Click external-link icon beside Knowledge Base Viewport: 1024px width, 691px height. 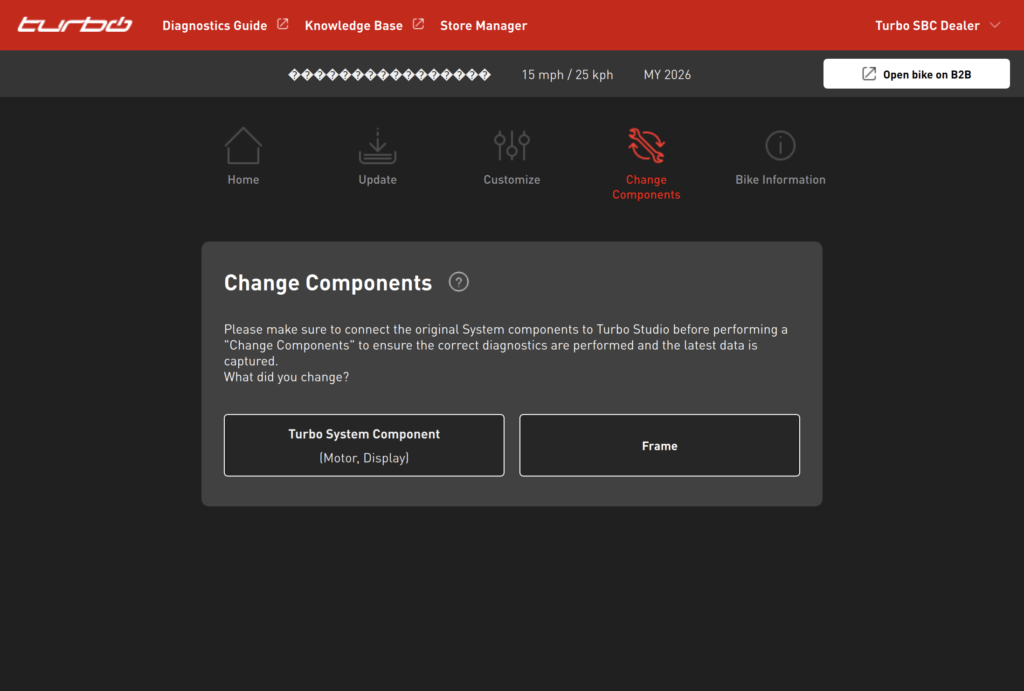[x=418, y=24]
